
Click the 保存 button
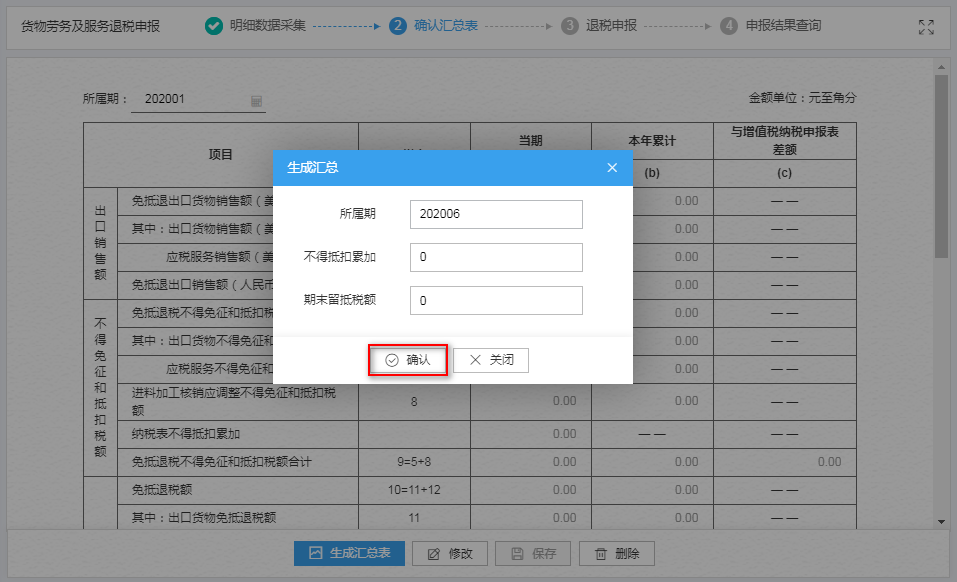pos(533,553)
